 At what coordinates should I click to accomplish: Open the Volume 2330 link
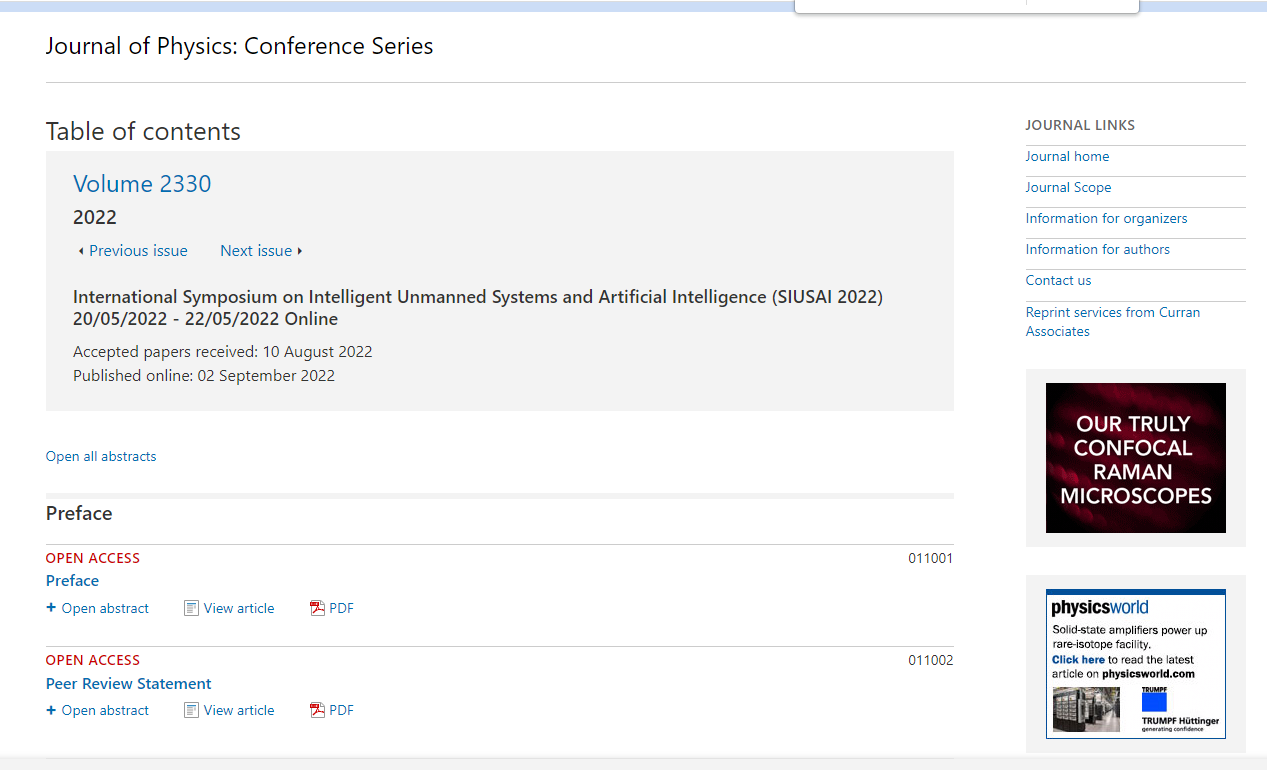[x=142, y=184]
